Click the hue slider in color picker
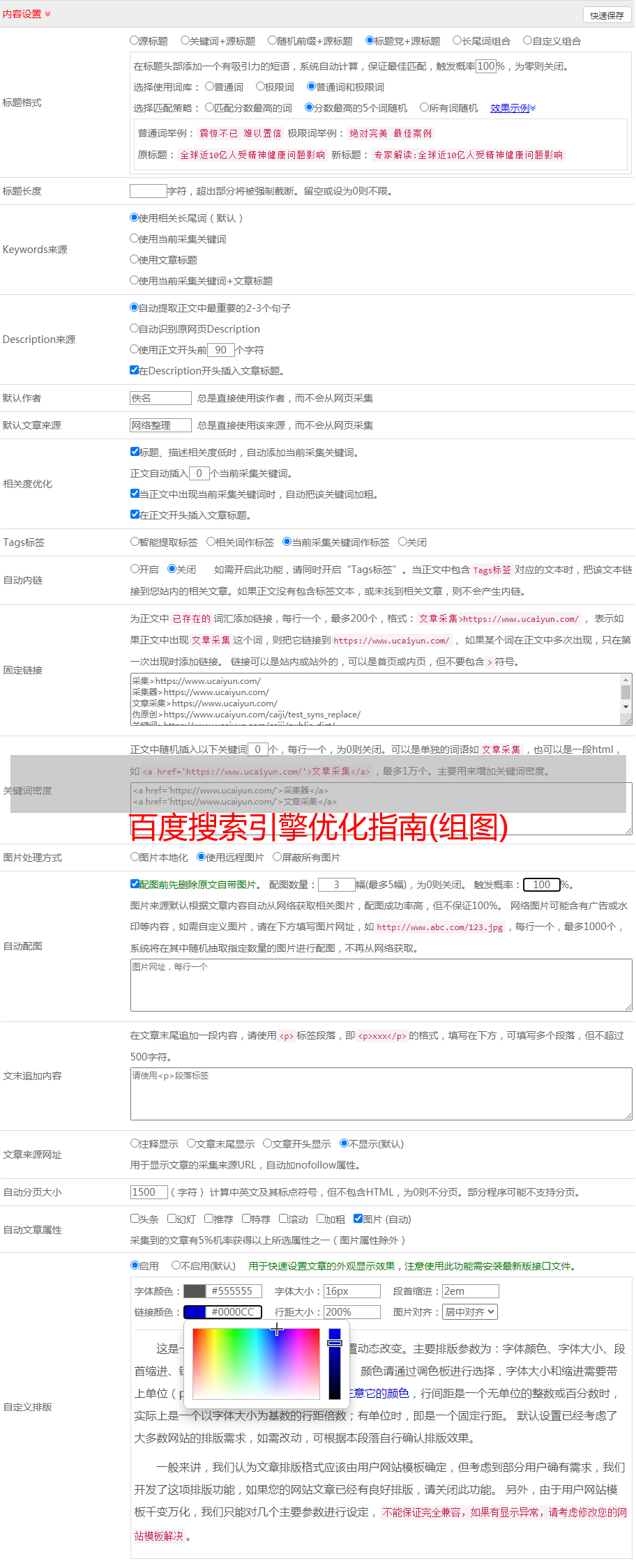The width and height of the screenshot is (636, 1568). pos(335,1363)
